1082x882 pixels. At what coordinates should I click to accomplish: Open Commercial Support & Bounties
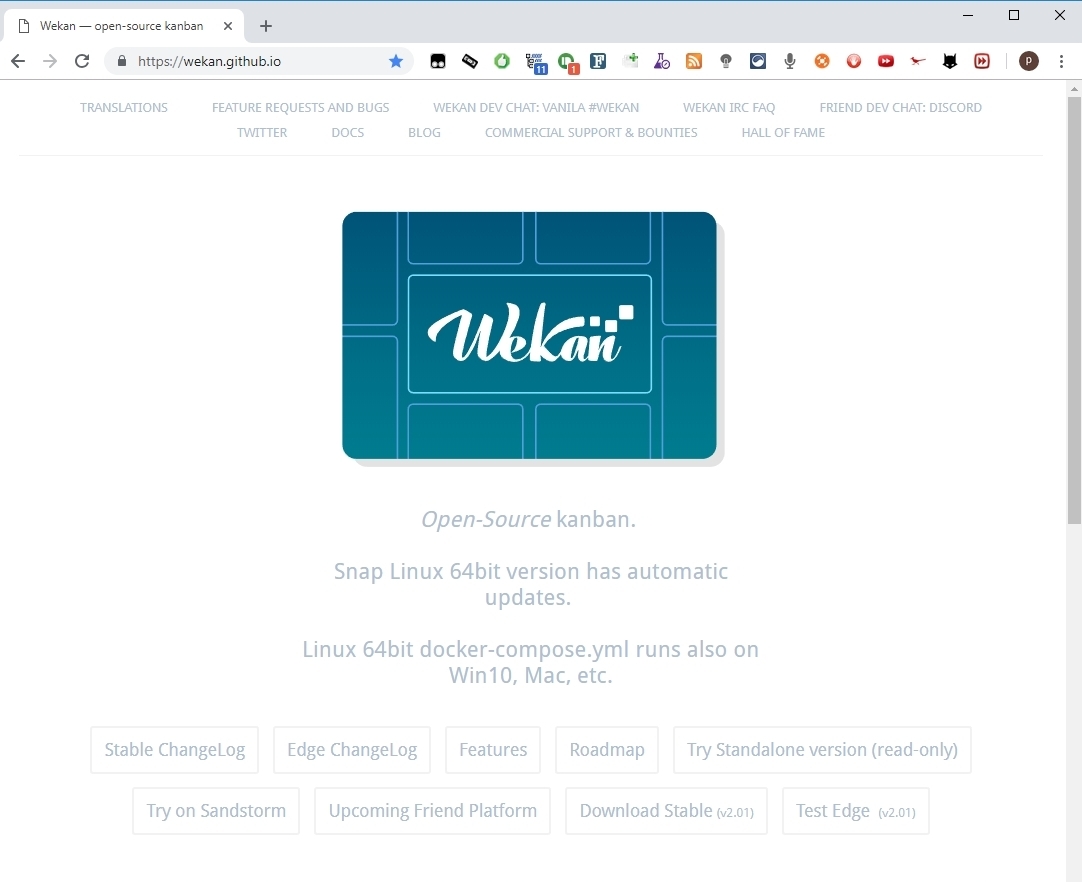[x=591, y=133]
